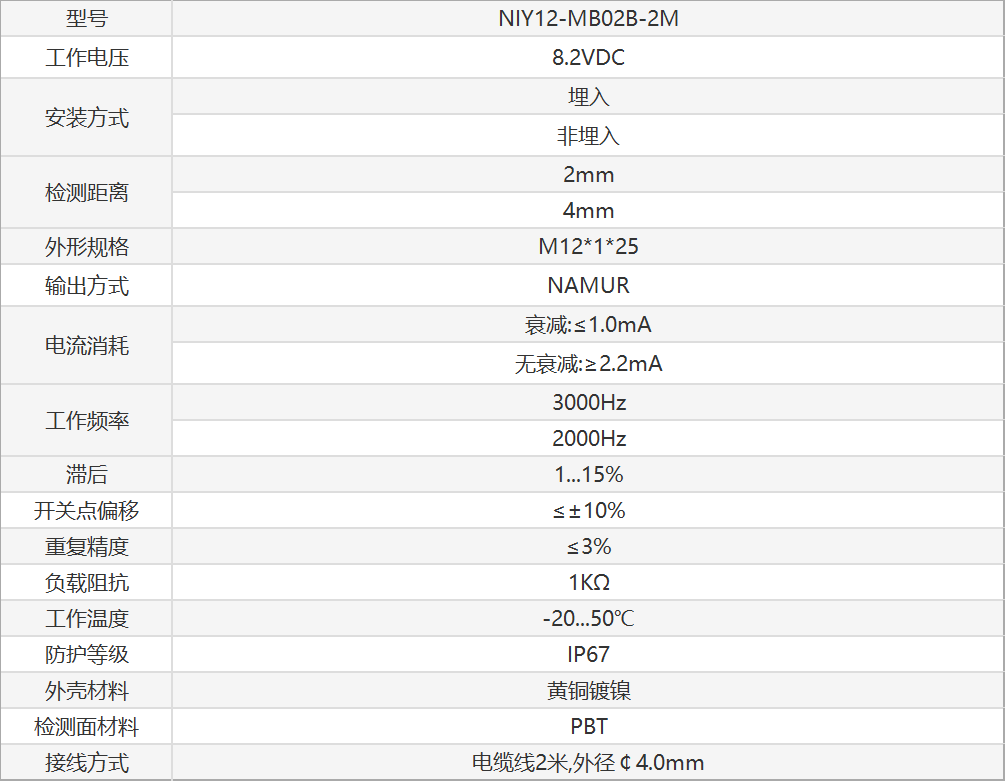
Task: Click the 型号 header label
Action: coord(86,18)
